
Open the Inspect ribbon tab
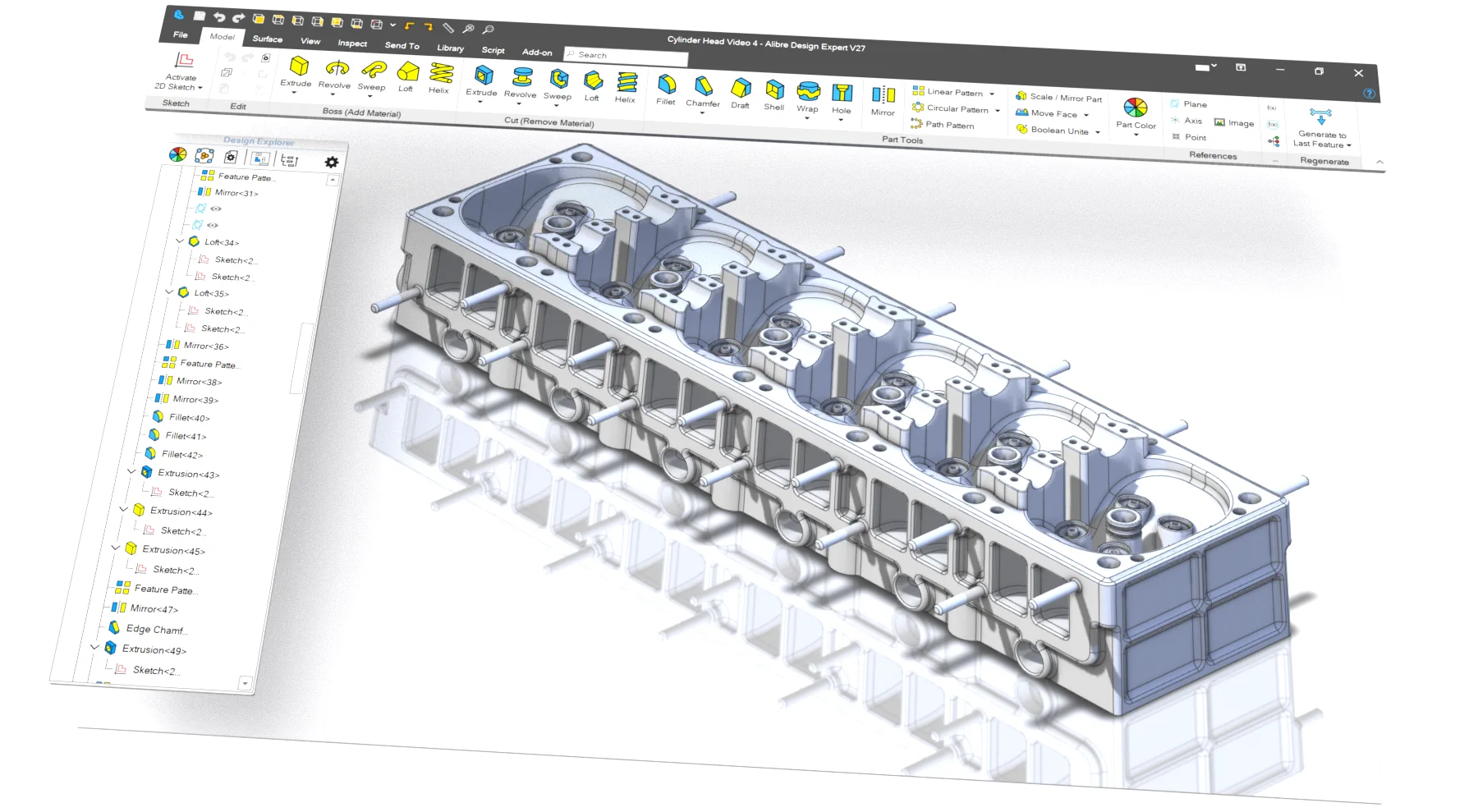pos(352,44)
